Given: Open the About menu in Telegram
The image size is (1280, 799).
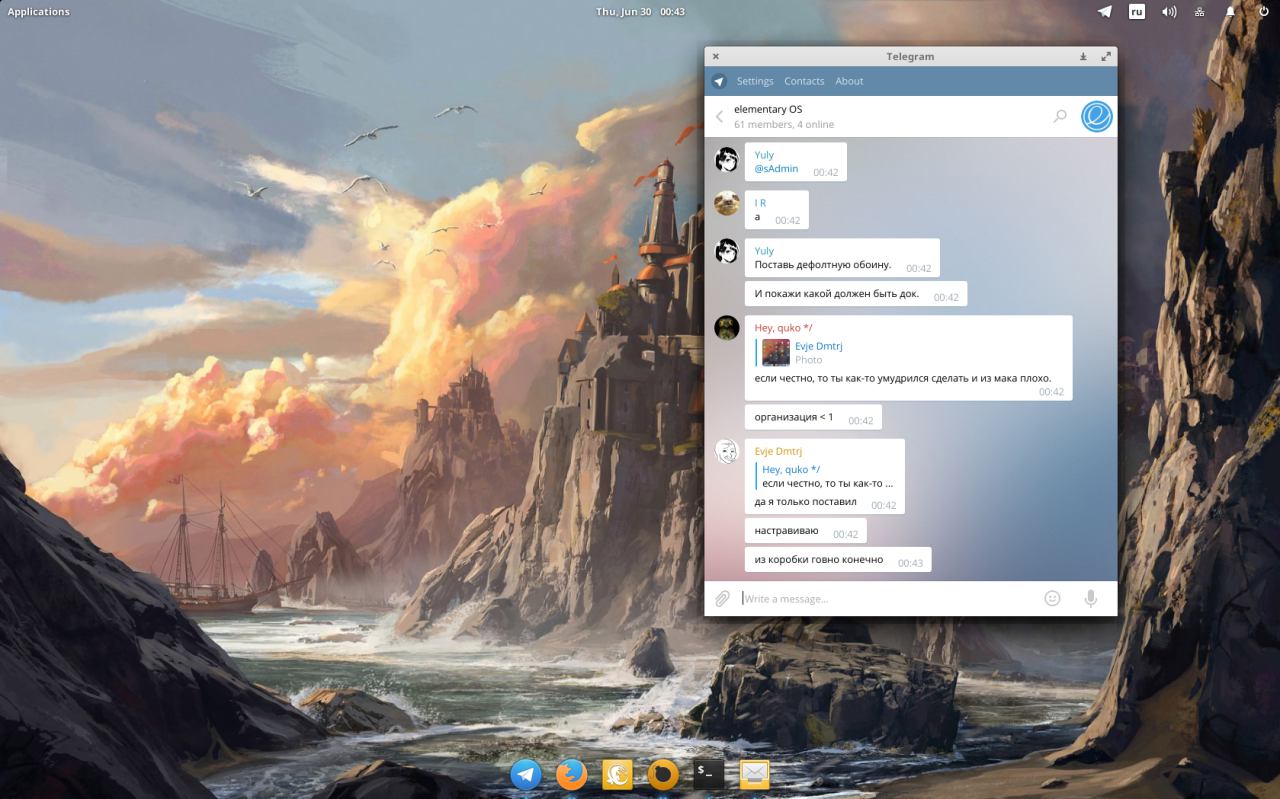Looking at the screenshot, I should [x=849, y=81].
